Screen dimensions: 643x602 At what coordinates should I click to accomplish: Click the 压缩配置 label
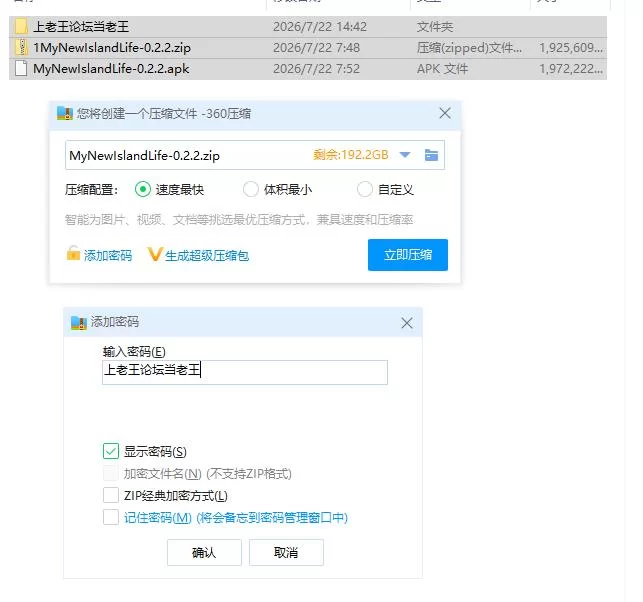click(x=91, y=190)
